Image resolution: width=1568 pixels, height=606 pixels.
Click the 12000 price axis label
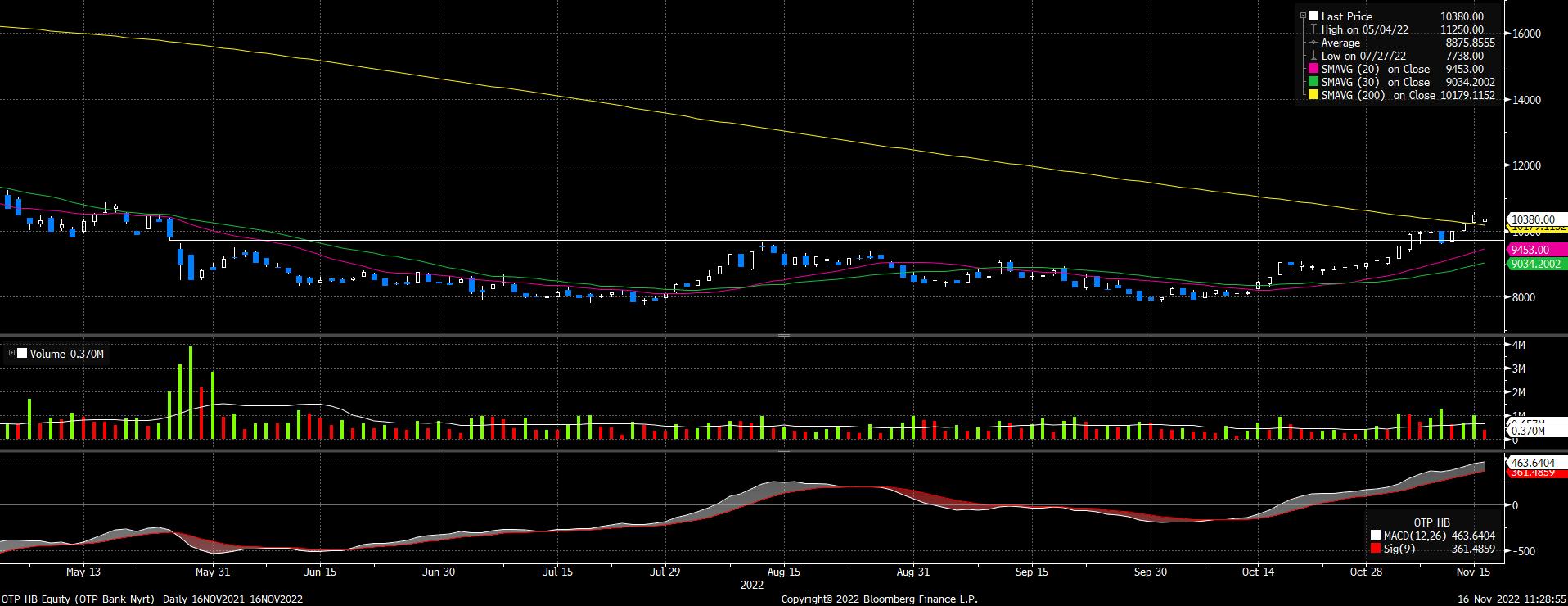(1527, 165)
